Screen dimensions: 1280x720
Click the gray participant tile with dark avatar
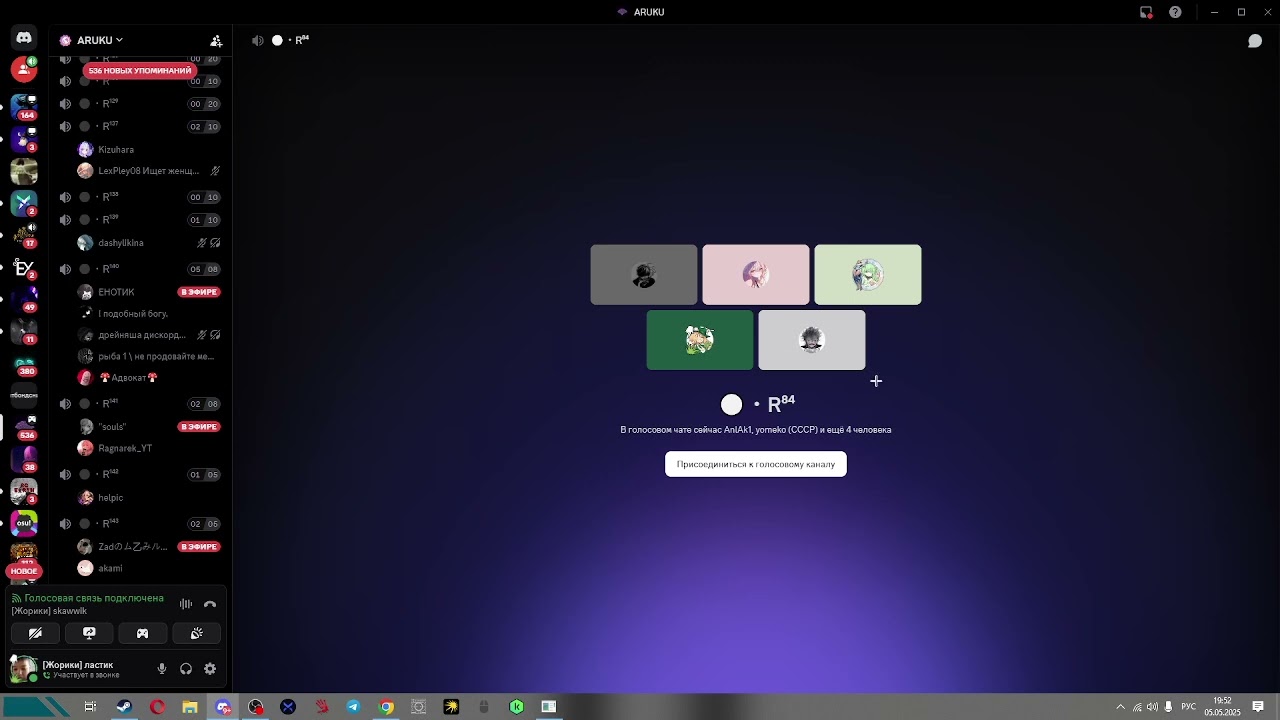pos(644,275)
